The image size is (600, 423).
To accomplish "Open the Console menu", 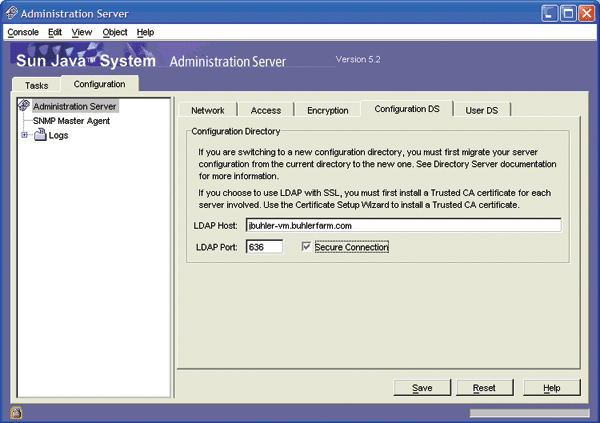I will click(x=23, y=32).
